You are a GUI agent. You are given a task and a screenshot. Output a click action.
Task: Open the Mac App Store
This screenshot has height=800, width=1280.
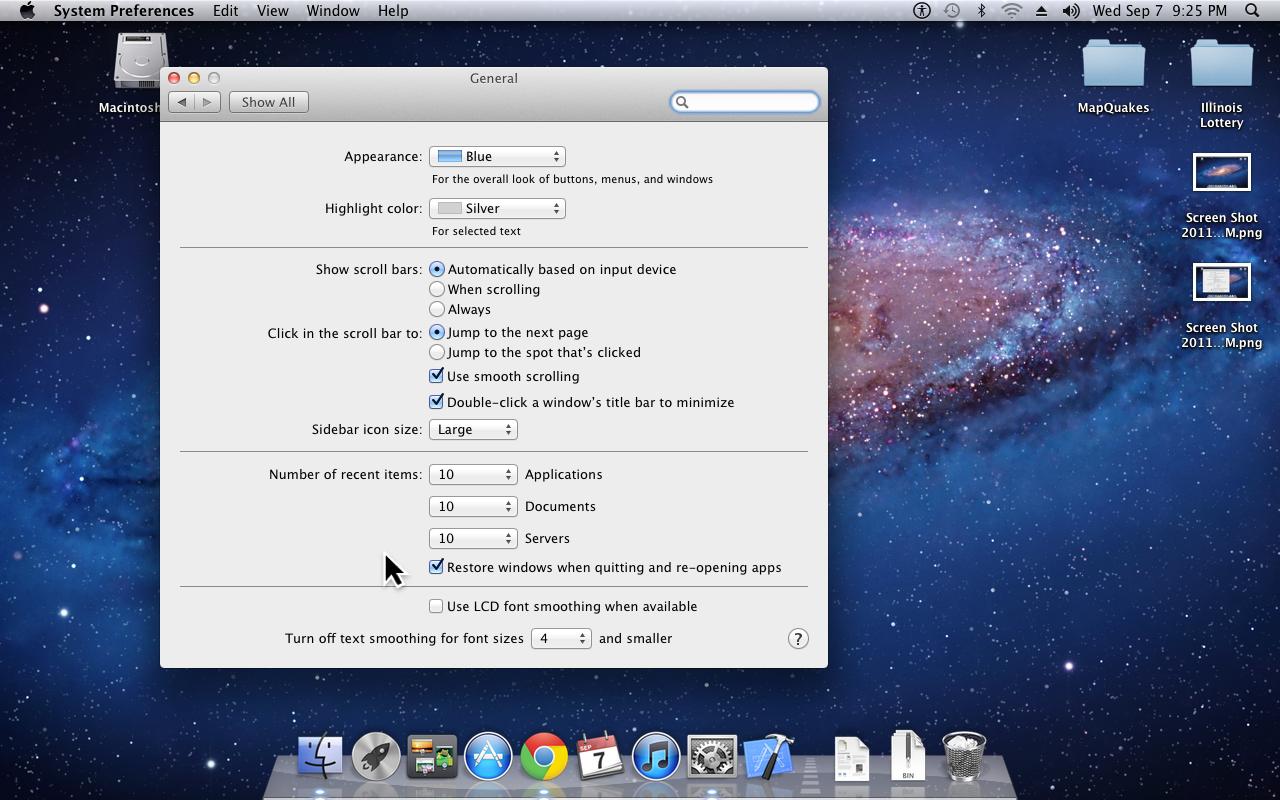point(488,756)
